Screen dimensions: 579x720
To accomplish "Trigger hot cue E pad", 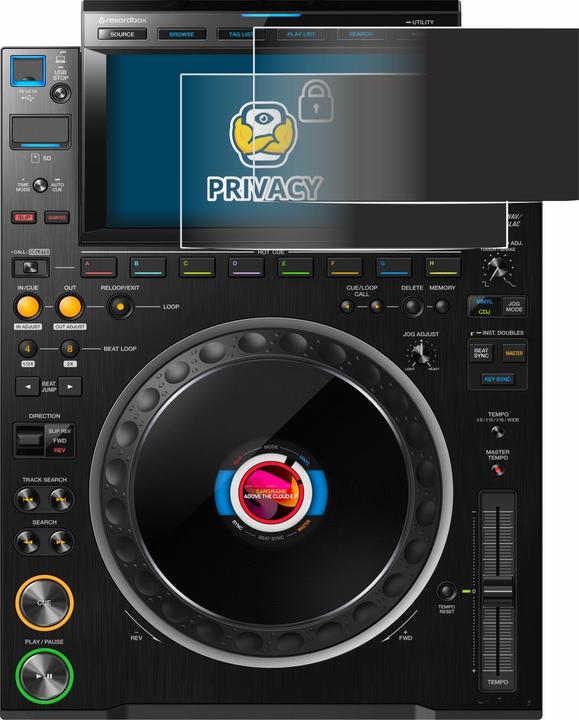I will click(x=295, y=267).
